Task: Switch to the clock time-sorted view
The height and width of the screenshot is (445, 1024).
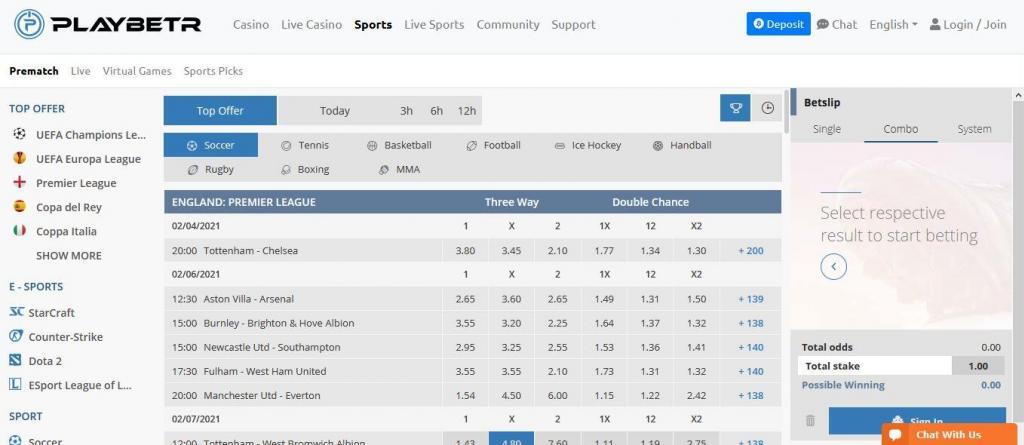Action: (767, 108)
